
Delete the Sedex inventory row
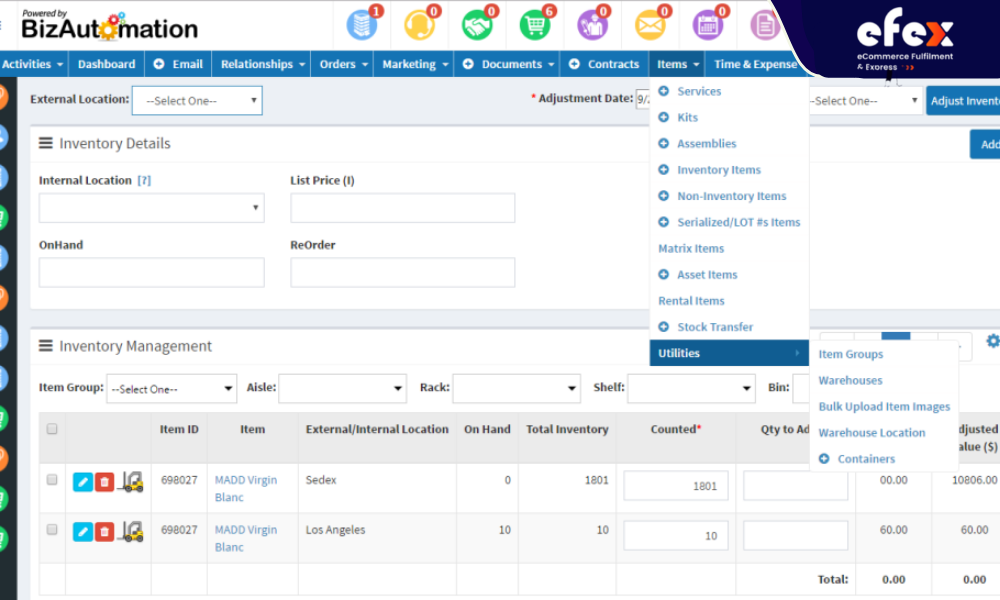[105, 482]
